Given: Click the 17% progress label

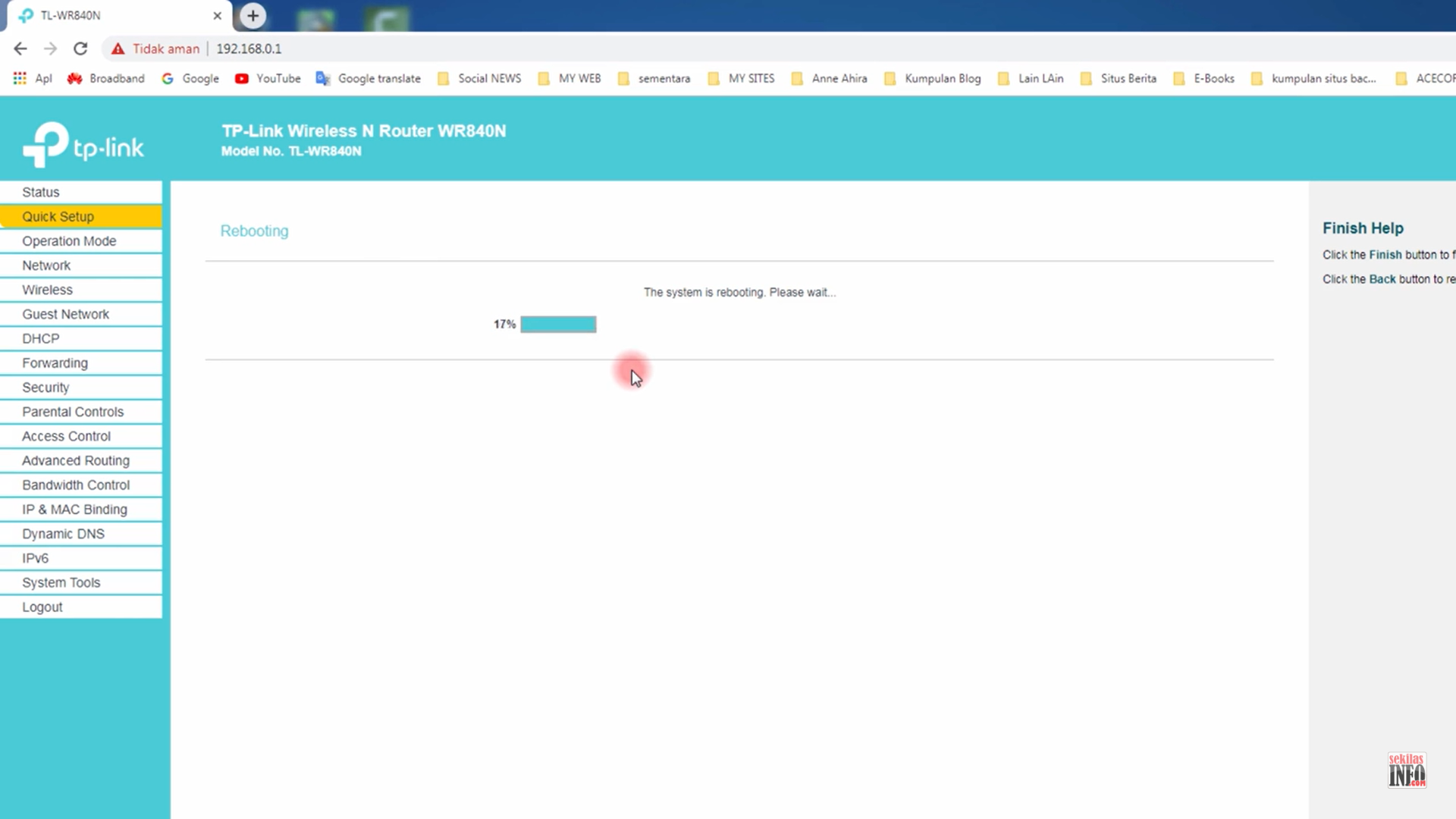Looking at the screenshot, I should pyautogui.click(x=504, y=325).
